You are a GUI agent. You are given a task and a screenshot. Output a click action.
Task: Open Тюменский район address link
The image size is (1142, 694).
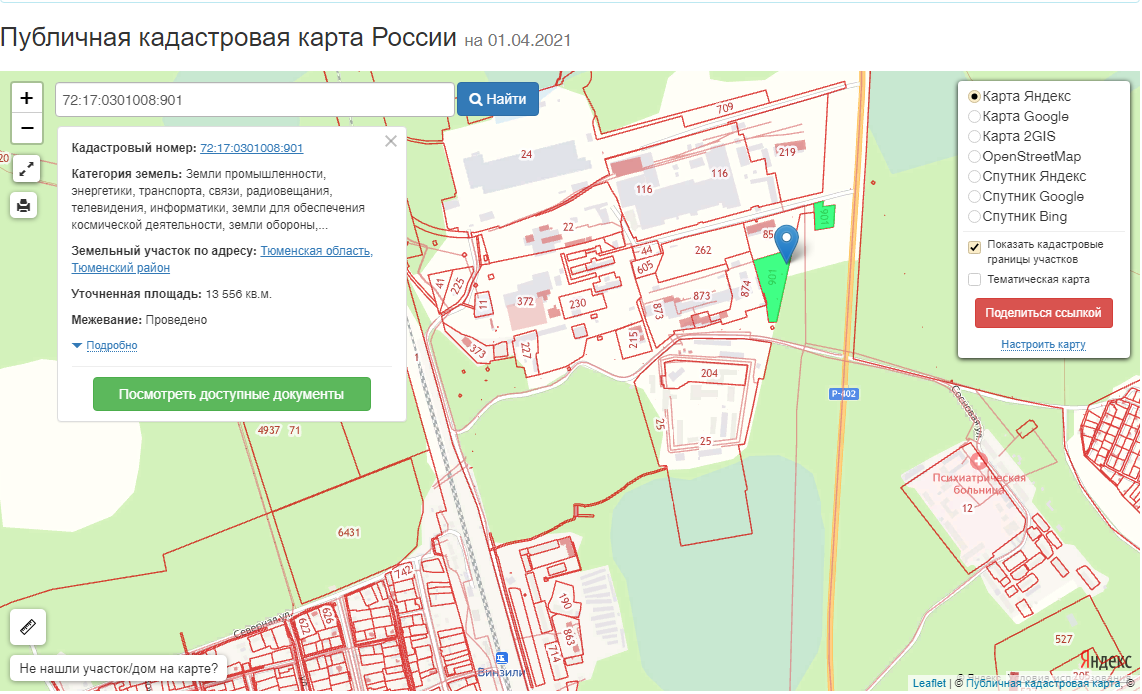tap(121, 267)
